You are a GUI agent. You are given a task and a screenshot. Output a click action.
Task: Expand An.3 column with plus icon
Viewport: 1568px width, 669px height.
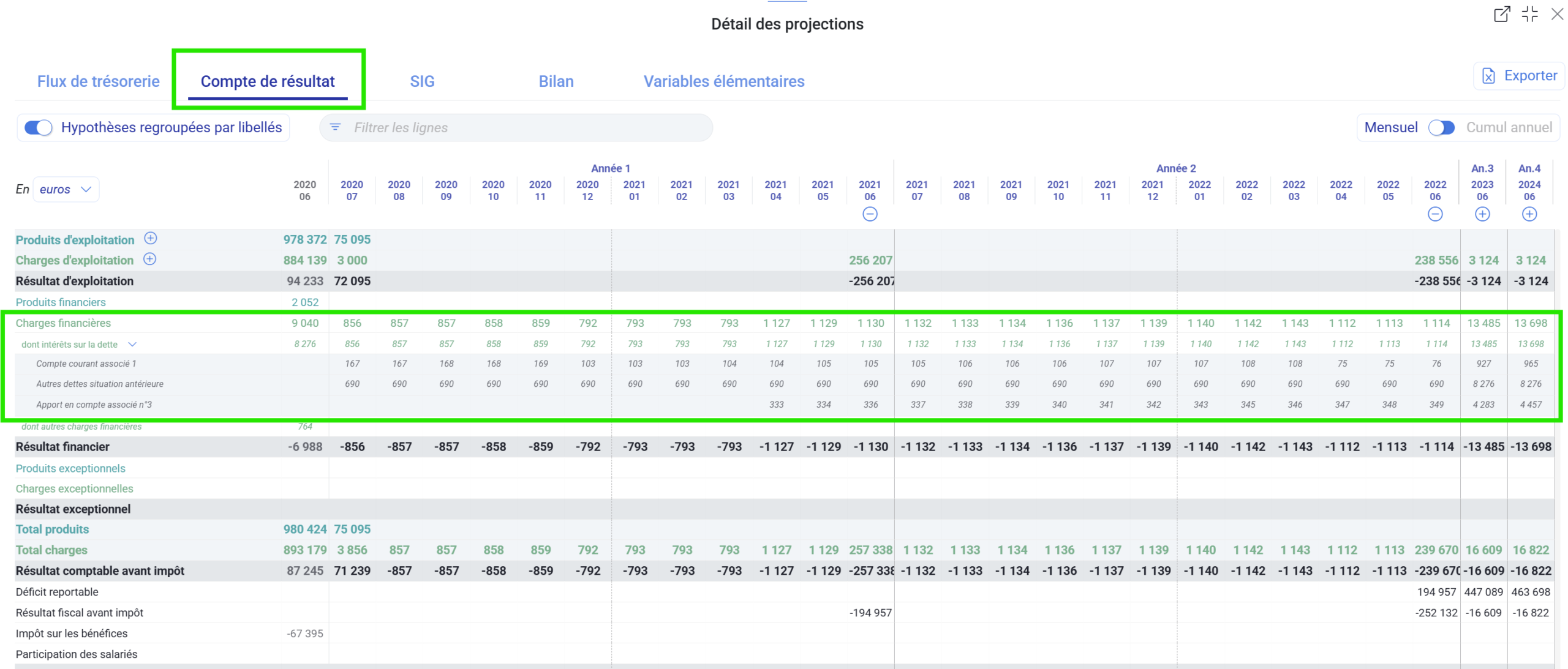tap(1482, 214)
